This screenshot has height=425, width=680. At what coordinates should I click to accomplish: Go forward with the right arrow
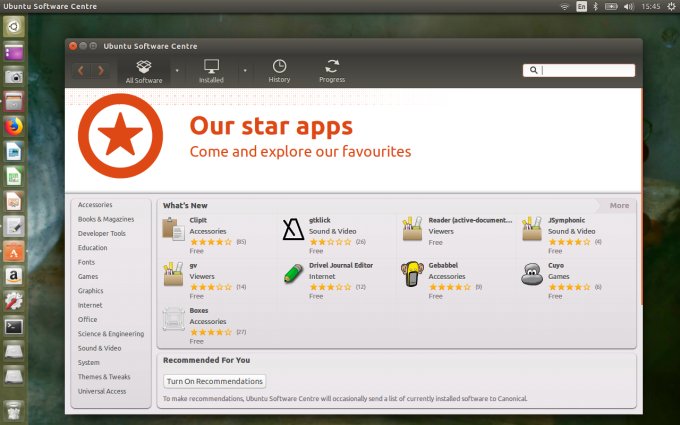[x=101, y=70]
